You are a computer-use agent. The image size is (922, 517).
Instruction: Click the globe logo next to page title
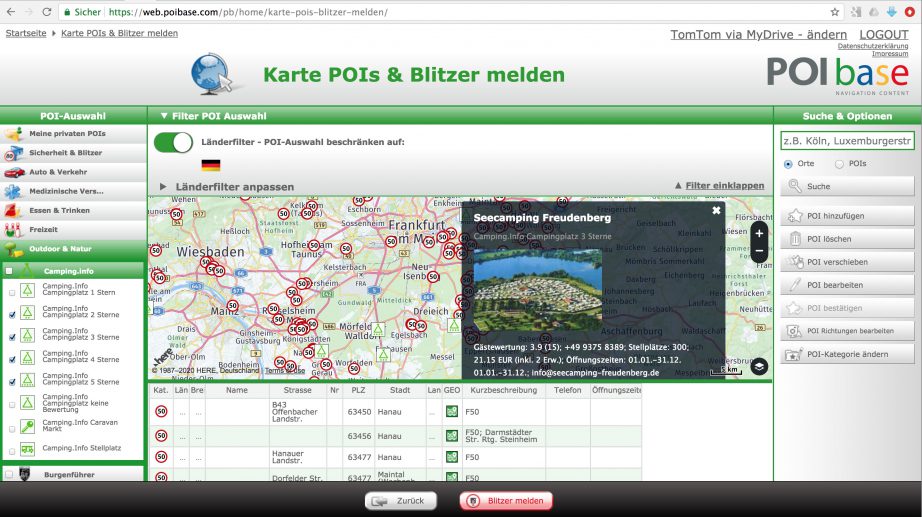pos(217,74)
